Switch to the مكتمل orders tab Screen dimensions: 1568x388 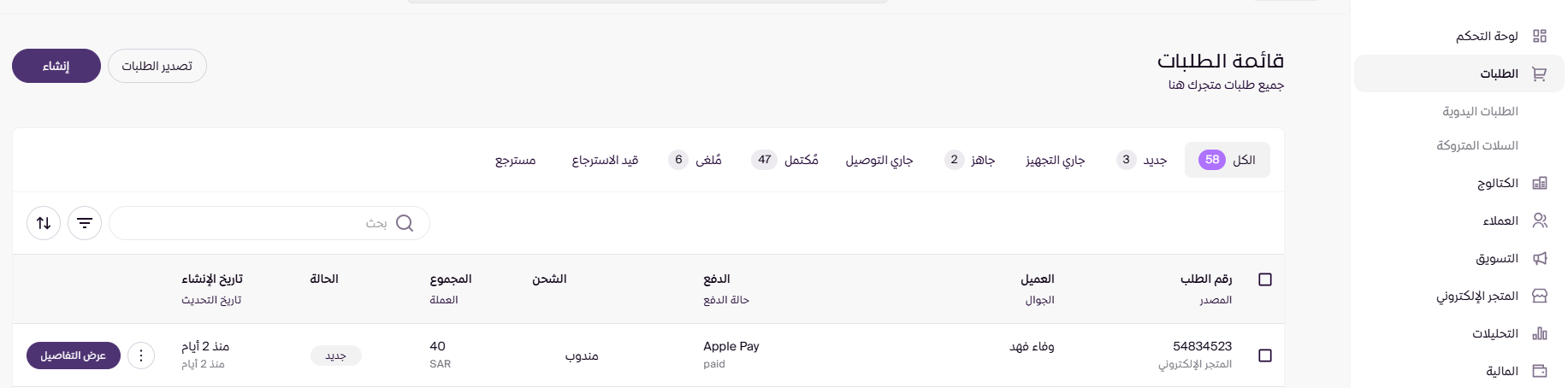(785, 160)
